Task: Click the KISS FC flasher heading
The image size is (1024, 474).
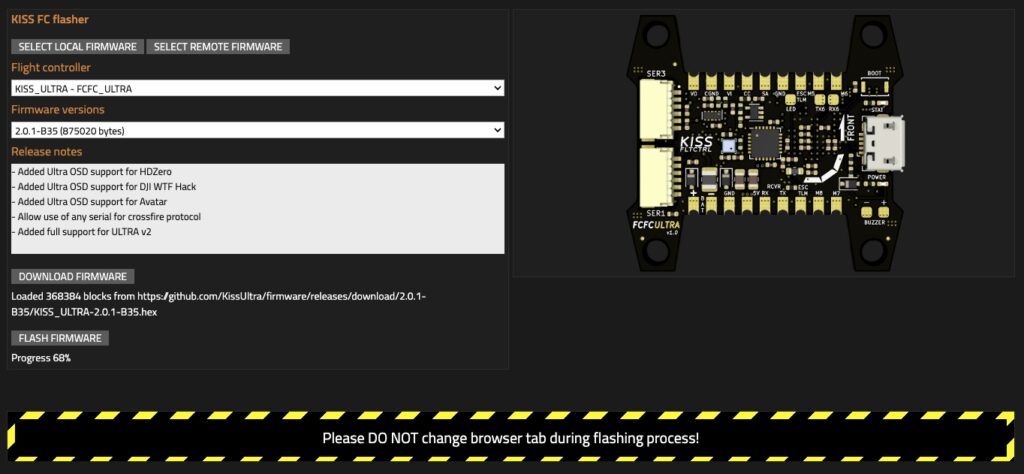Action: tap(48, 19)
